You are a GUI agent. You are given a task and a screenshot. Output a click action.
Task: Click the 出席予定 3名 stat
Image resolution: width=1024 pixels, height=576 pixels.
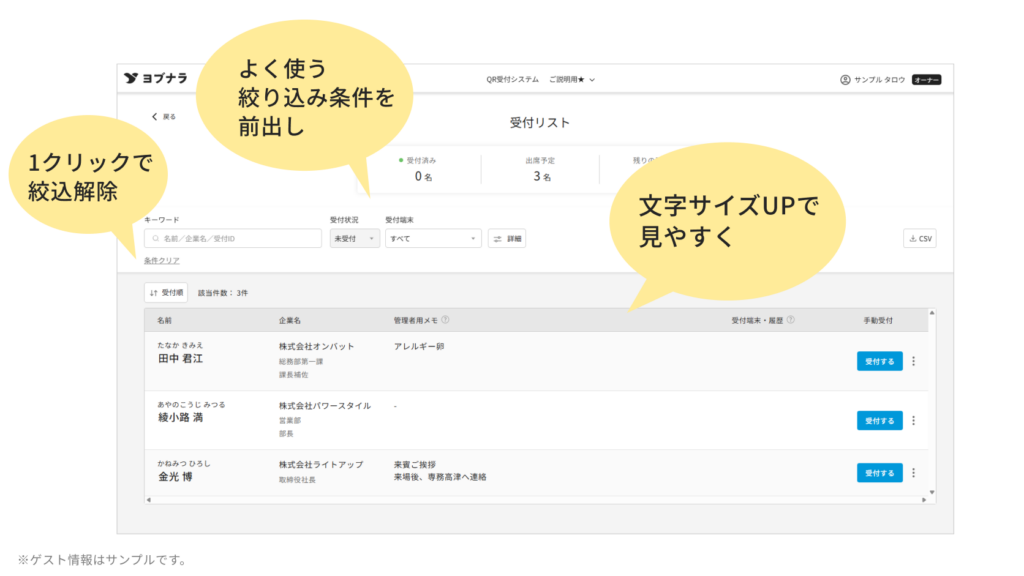[540, 169]
